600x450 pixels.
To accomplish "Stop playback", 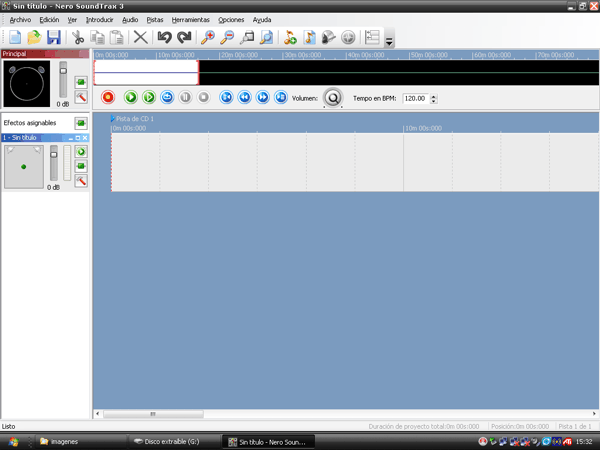I will pos(204,98).
